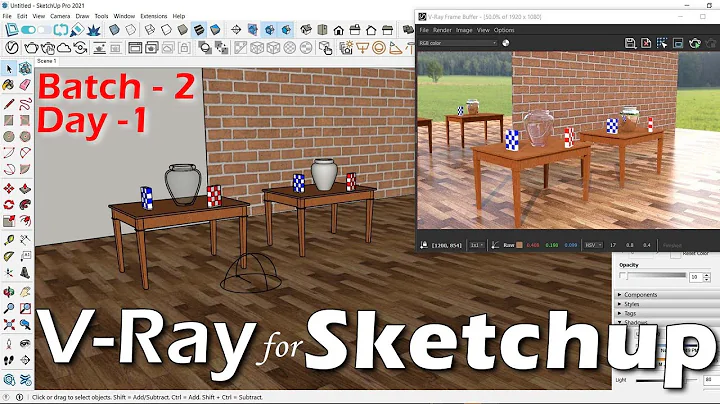
Task: Activate the Freehand squiggle tool
Action: pos(25,104)
